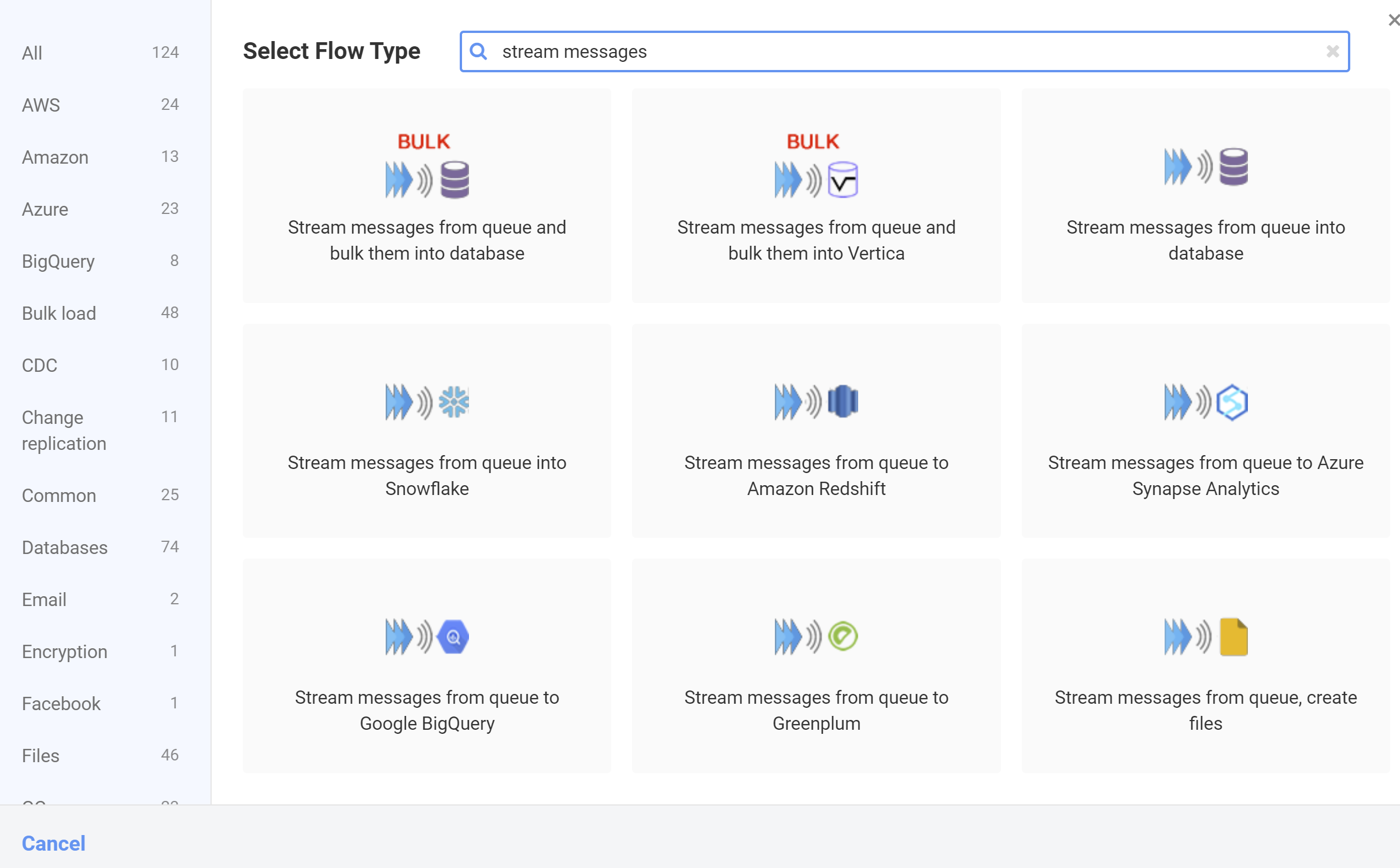Viewport: 1400px width, 868px height.
Task: Select the Greenplum stream flow icon
Action: point(816,637)
